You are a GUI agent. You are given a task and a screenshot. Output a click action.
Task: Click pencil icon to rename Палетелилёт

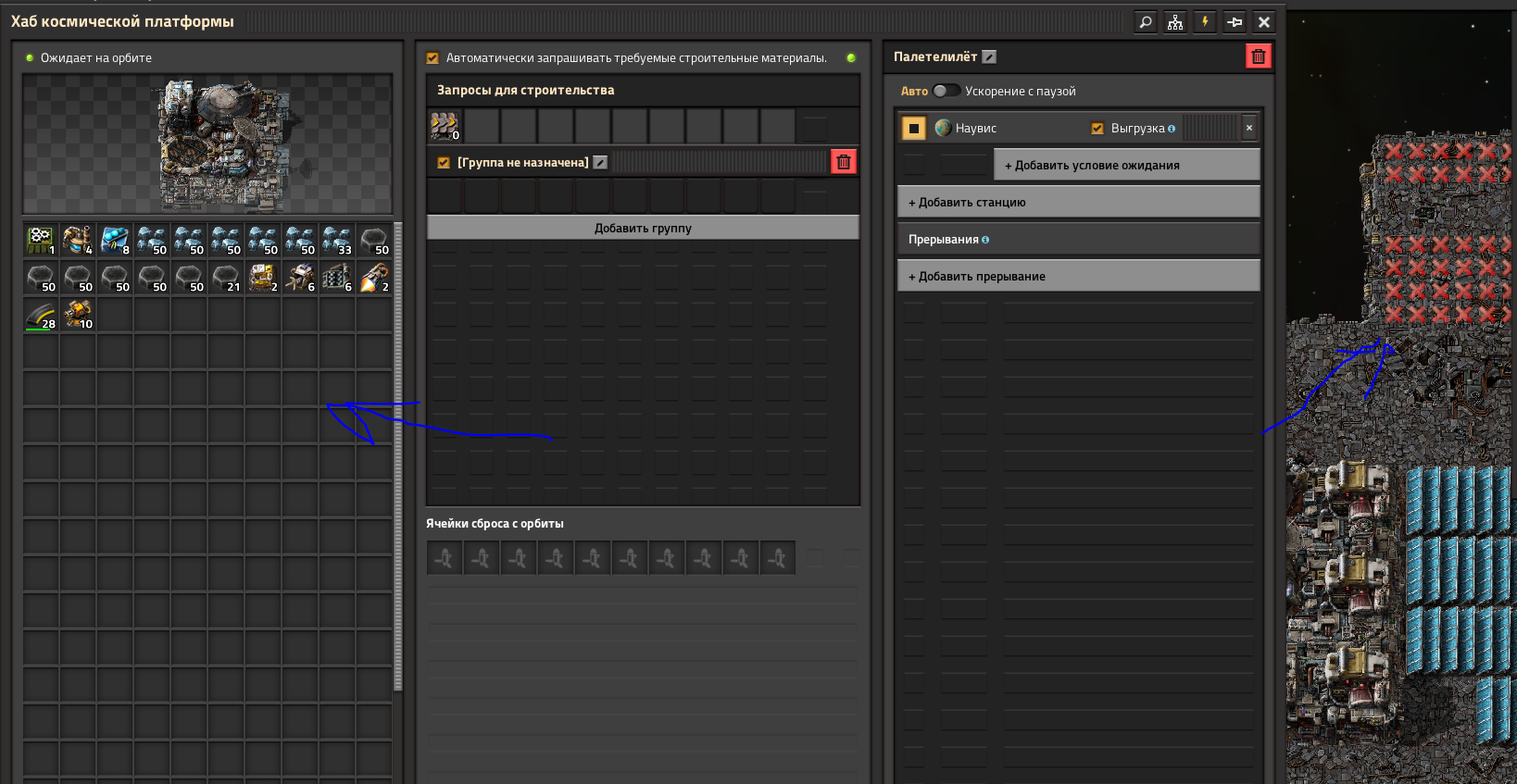pyautogui.click(x=989, y=57)
